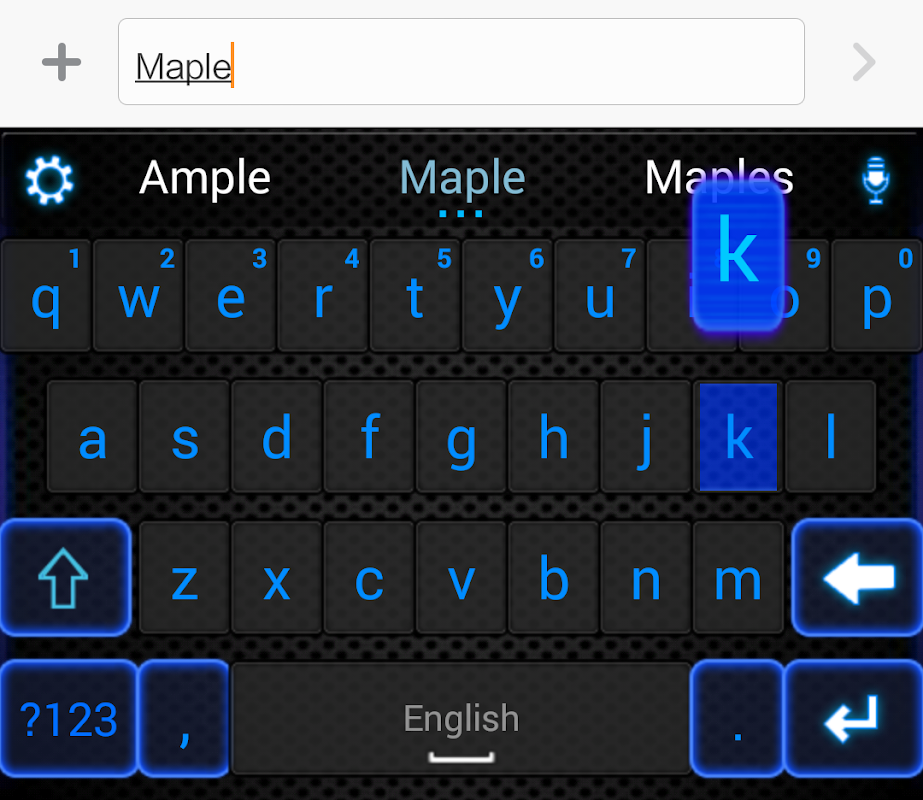Tap the English space bar
Screen dimensions: 923x800
[461, 718]
